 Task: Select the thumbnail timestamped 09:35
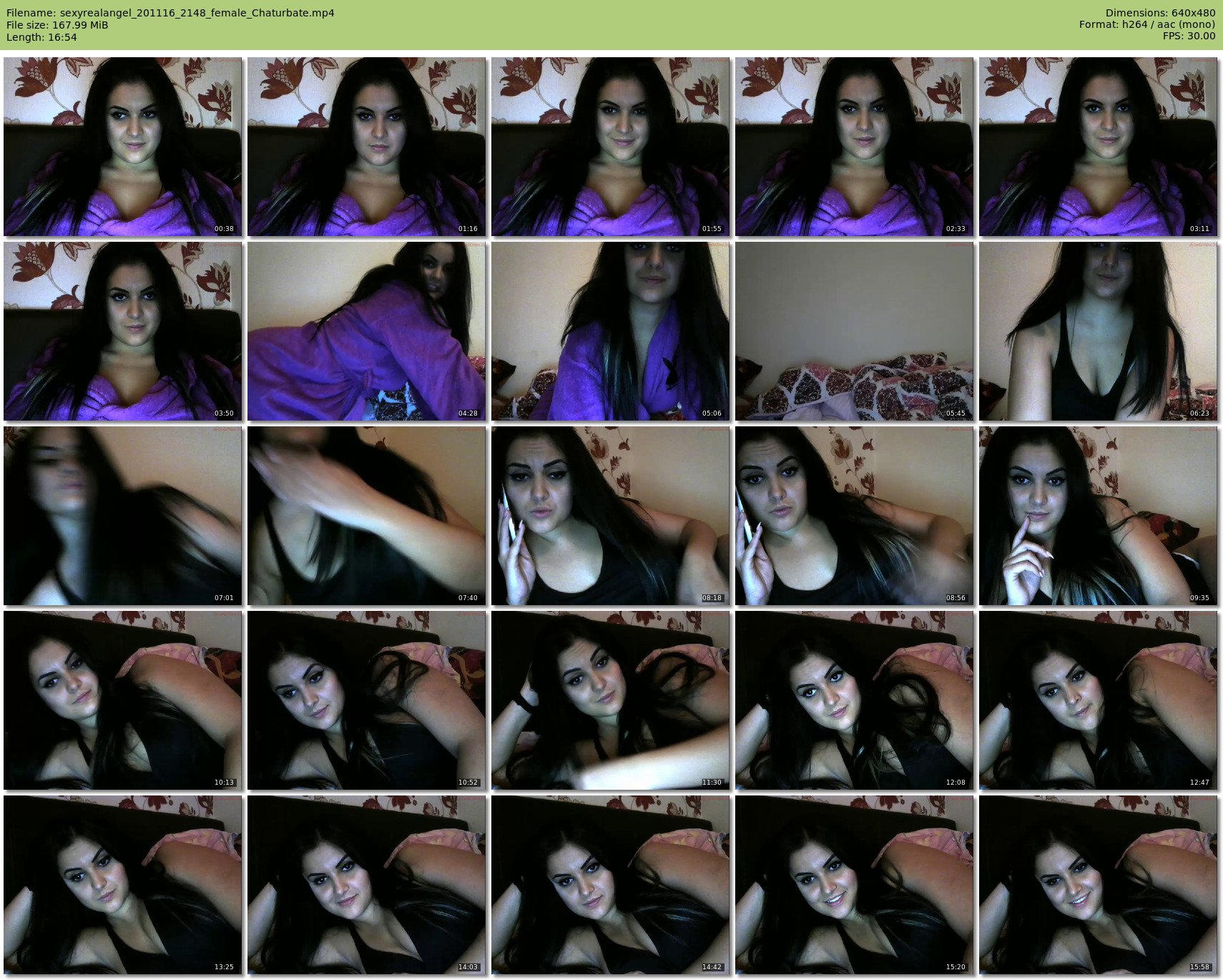[x=1098, y=516]
